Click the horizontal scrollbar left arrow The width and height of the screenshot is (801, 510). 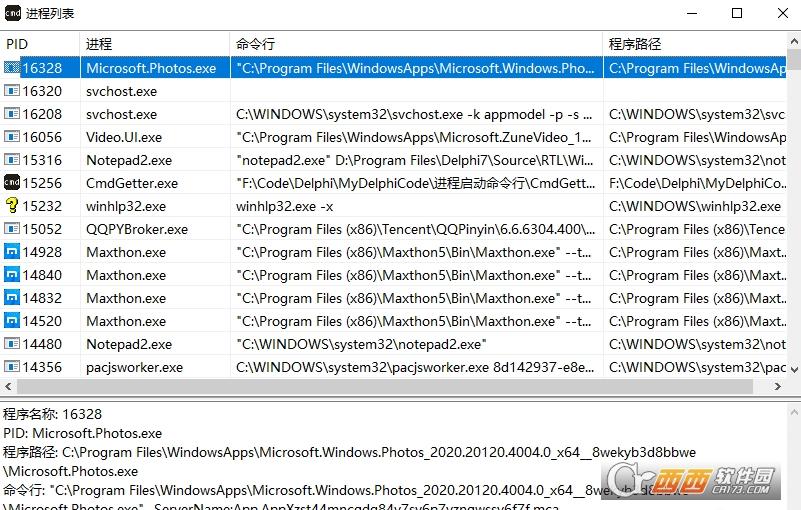(8, 387)
